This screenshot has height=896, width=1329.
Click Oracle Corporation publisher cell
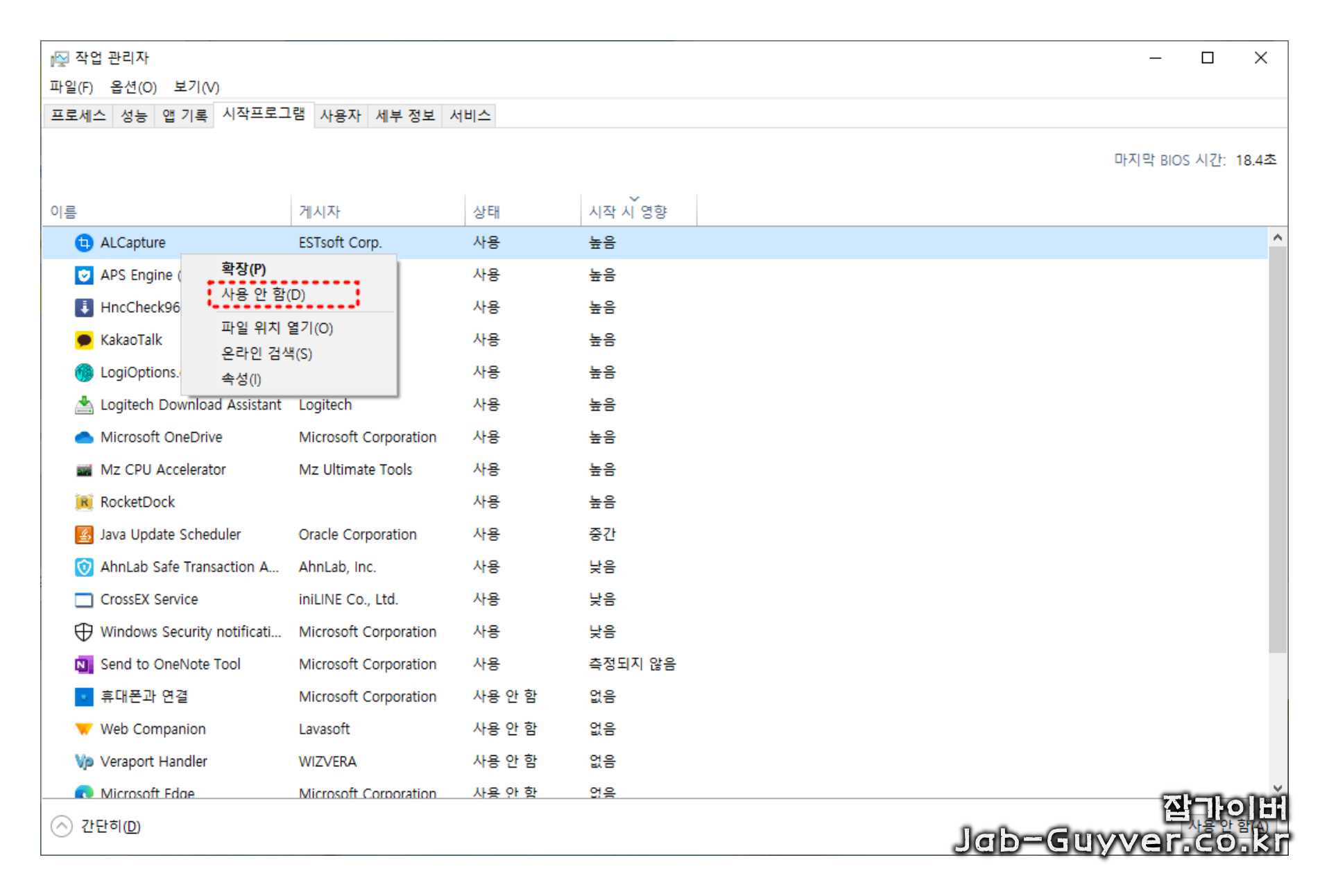click(x=357, y=535)
